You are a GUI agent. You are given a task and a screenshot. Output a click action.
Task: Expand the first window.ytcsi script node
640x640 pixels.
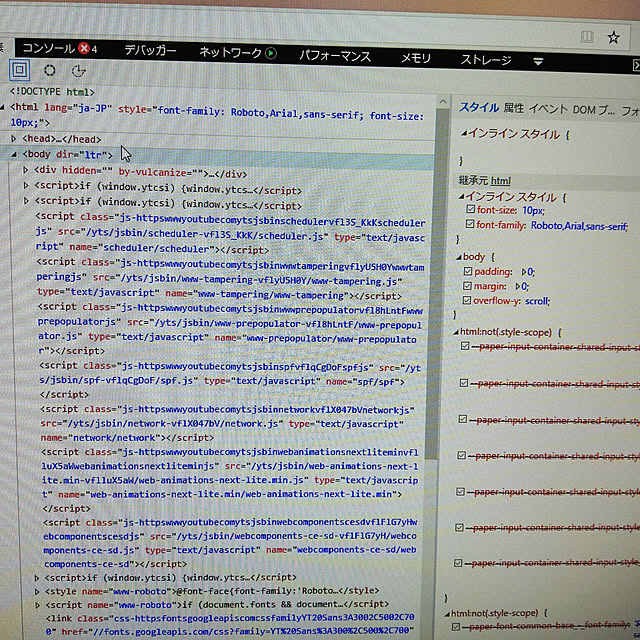click(26, 185)
